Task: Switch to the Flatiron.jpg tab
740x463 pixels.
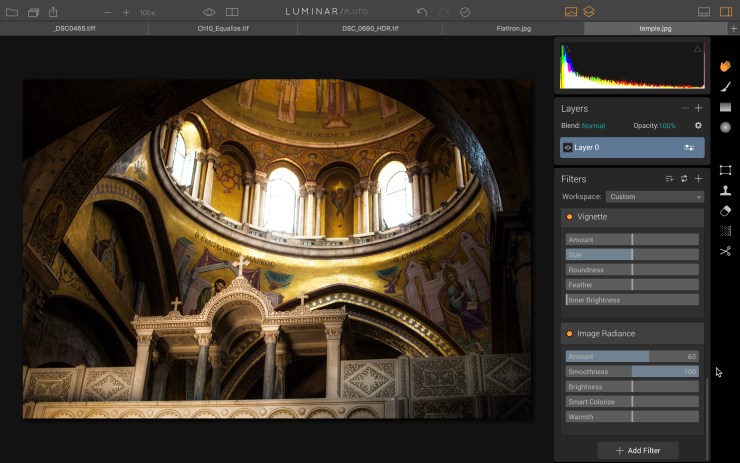Action: (514, 29)
